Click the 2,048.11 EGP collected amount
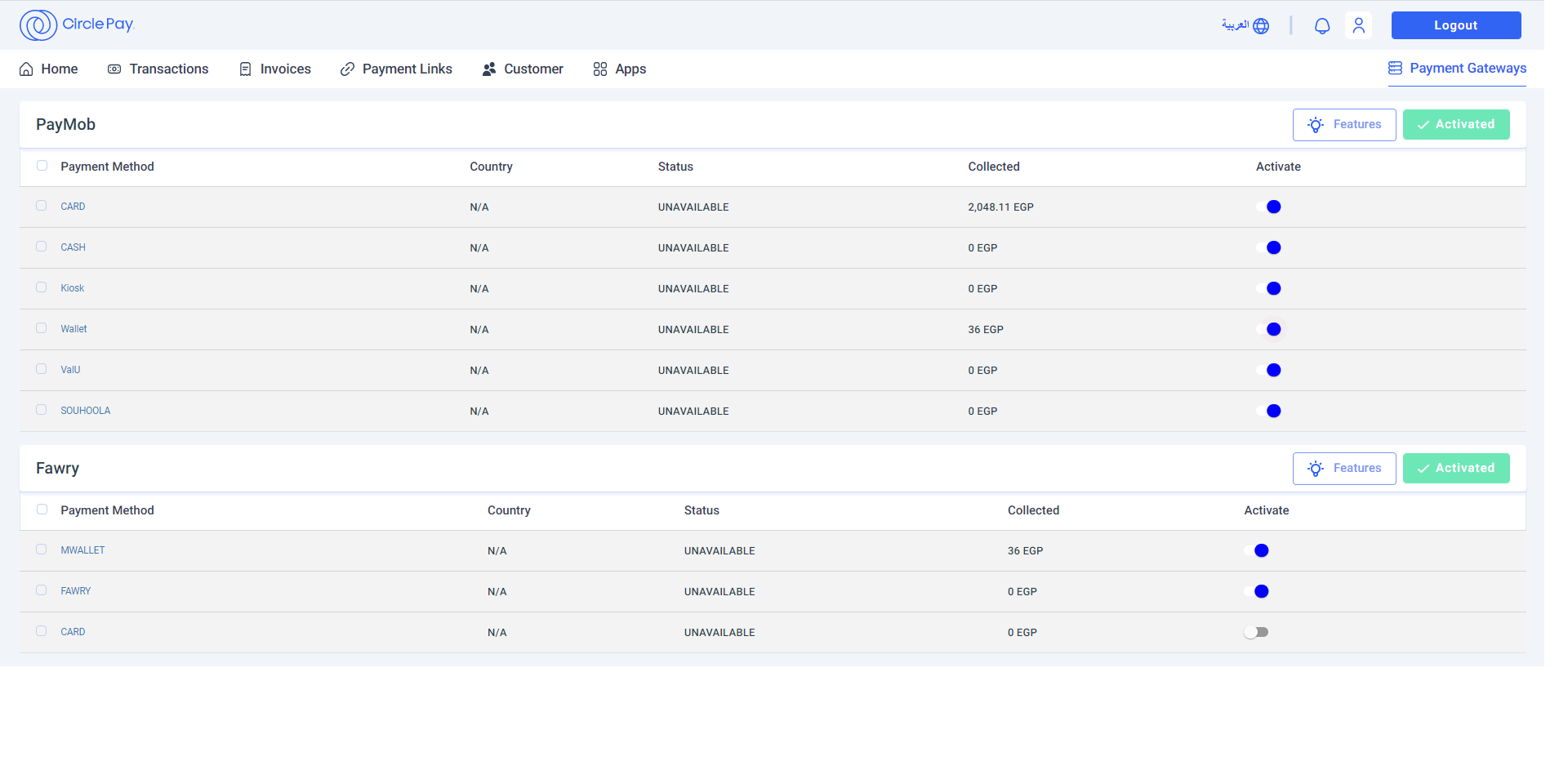1568x761 pixels. point(1000,207)
